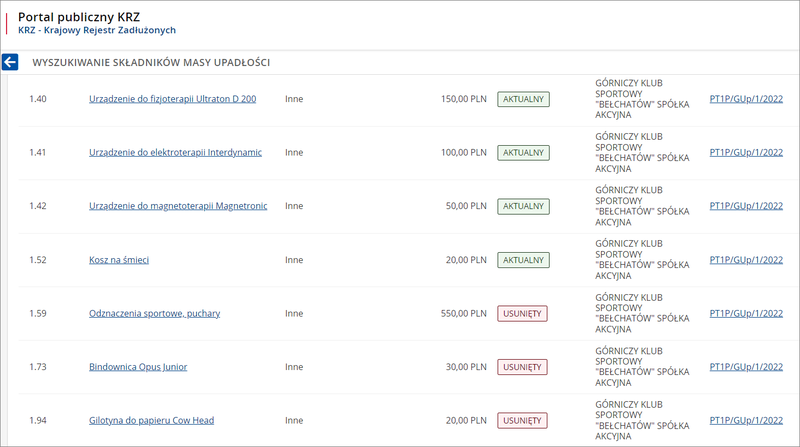Click case number in Gilotyna row
This screenshot has width=800, height=447.
(x=745, y=421)
